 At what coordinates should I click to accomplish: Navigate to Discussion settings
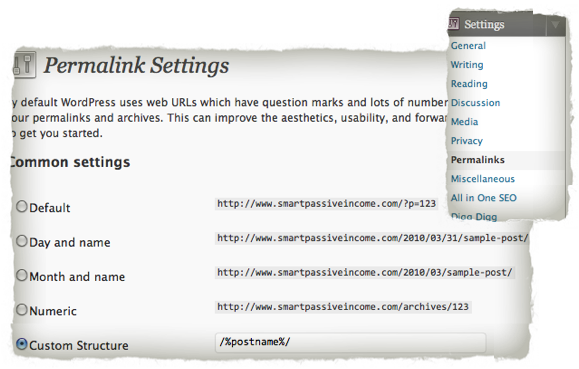pos(476,103)
